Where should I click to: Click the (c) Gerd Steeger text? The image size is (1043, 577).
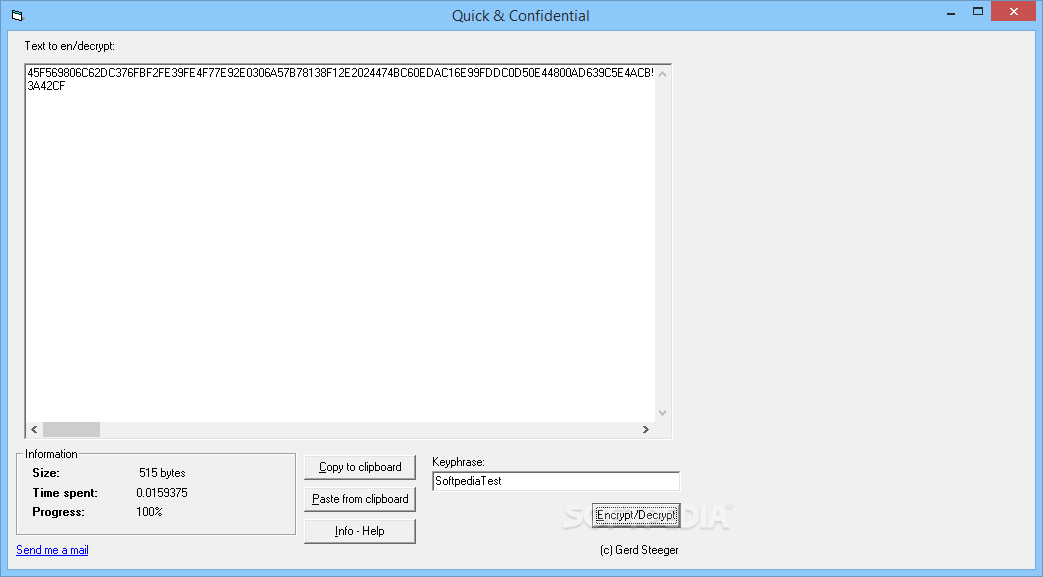[639, 550]
